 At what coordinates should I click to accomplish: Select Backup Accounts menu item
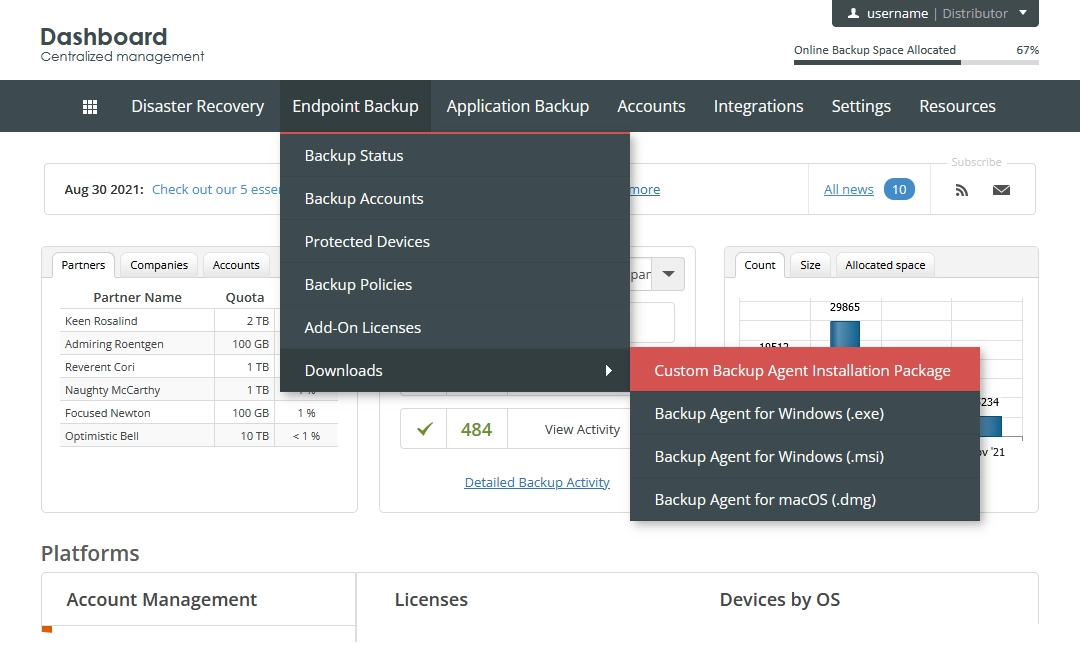[455, 198]
